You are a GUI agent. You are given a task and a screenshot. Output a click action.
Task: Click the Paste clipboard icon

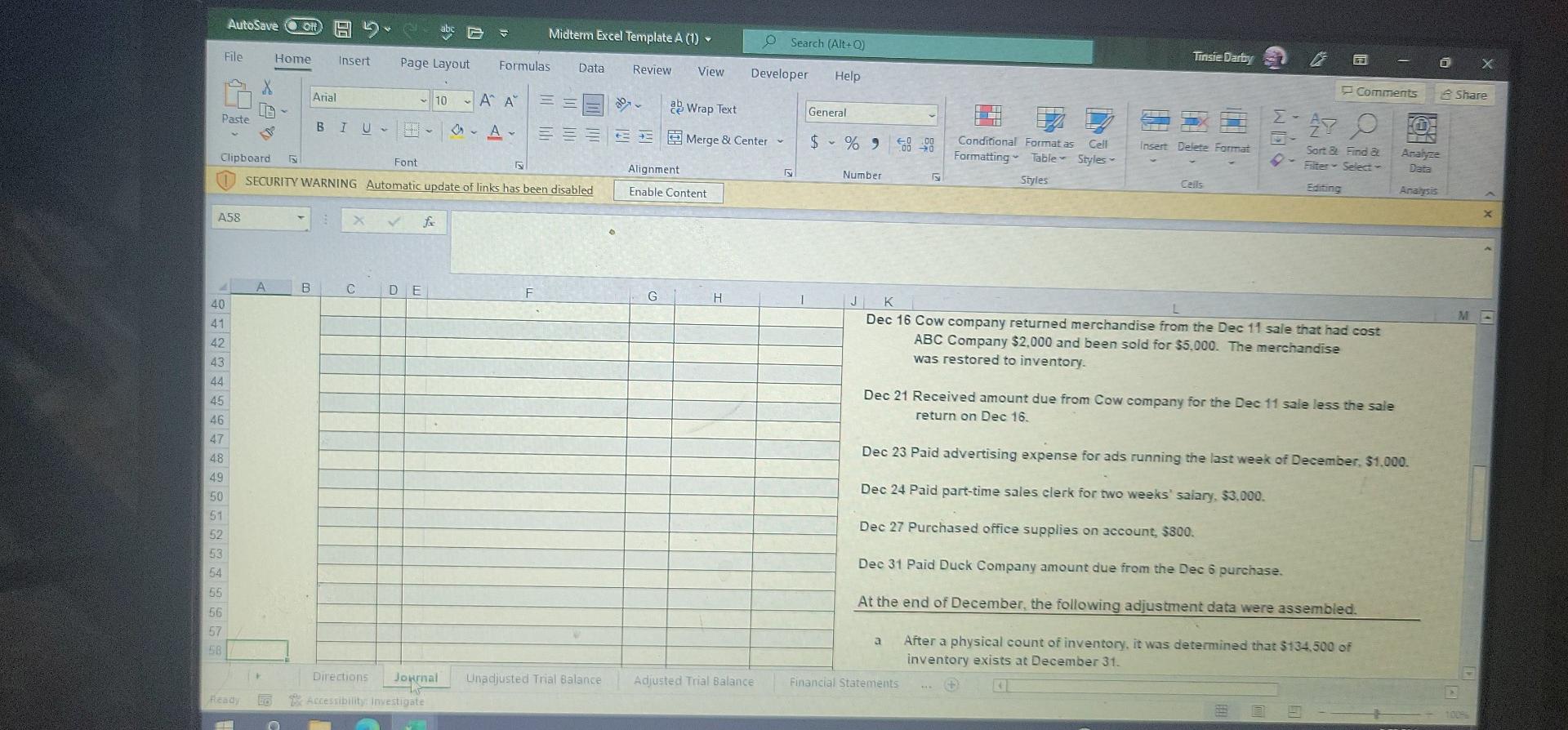237,95
